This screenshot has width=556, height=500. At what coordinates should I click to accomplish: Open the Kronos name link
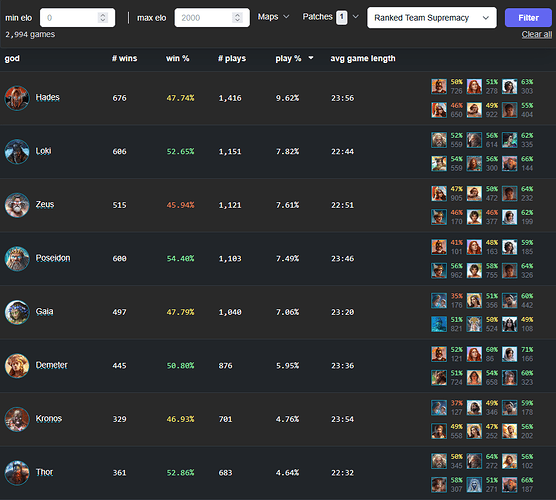pos(49,419)
